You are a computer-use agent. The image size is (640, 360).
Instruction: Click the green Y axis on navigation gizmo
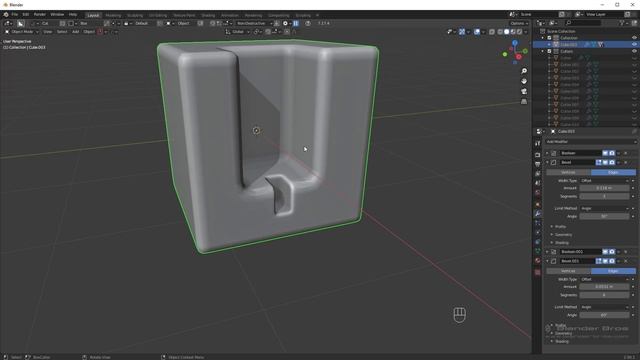(x=505, y=54)
